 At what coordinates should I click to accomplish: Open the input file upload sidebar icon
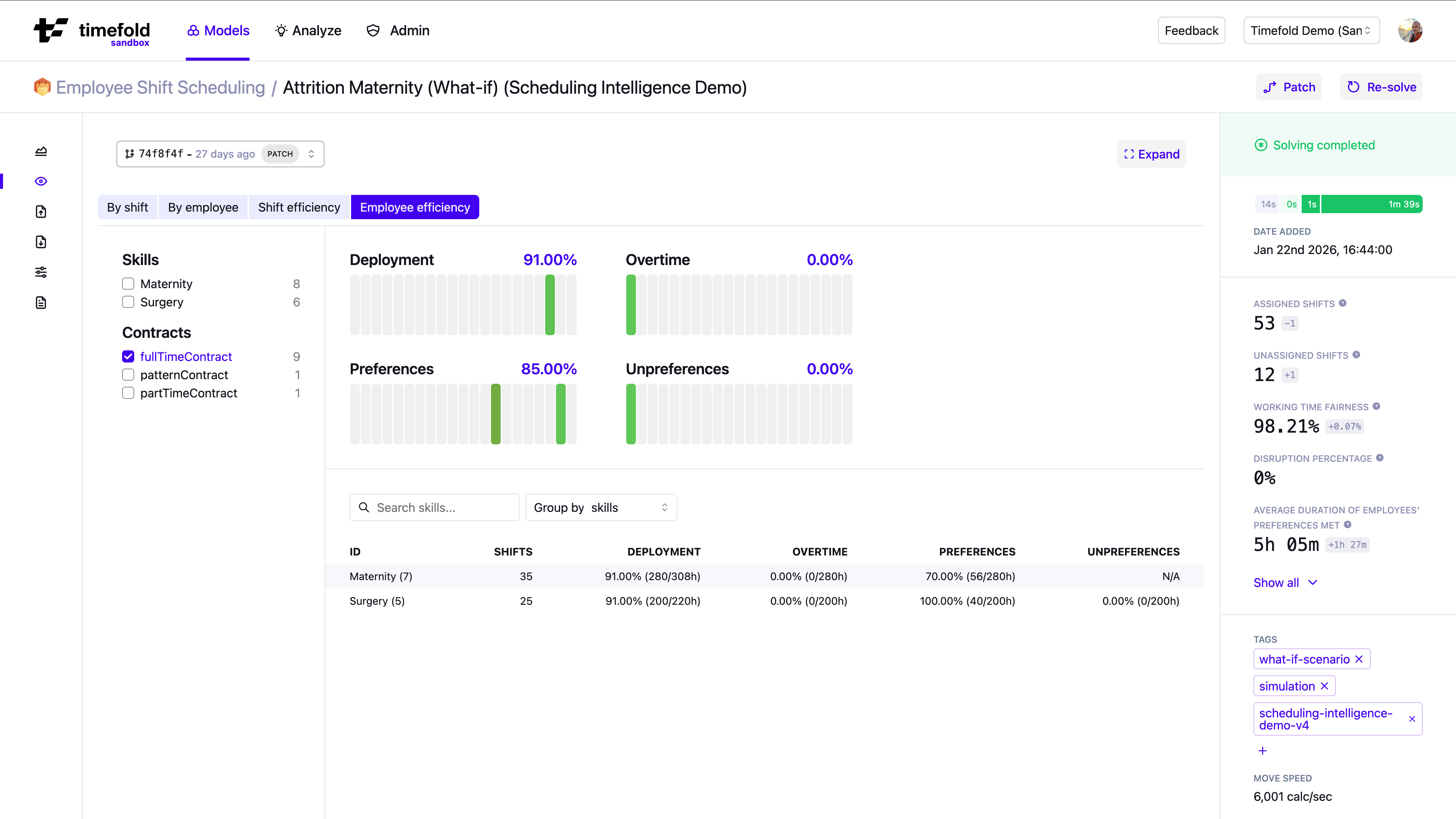(41, 212)
